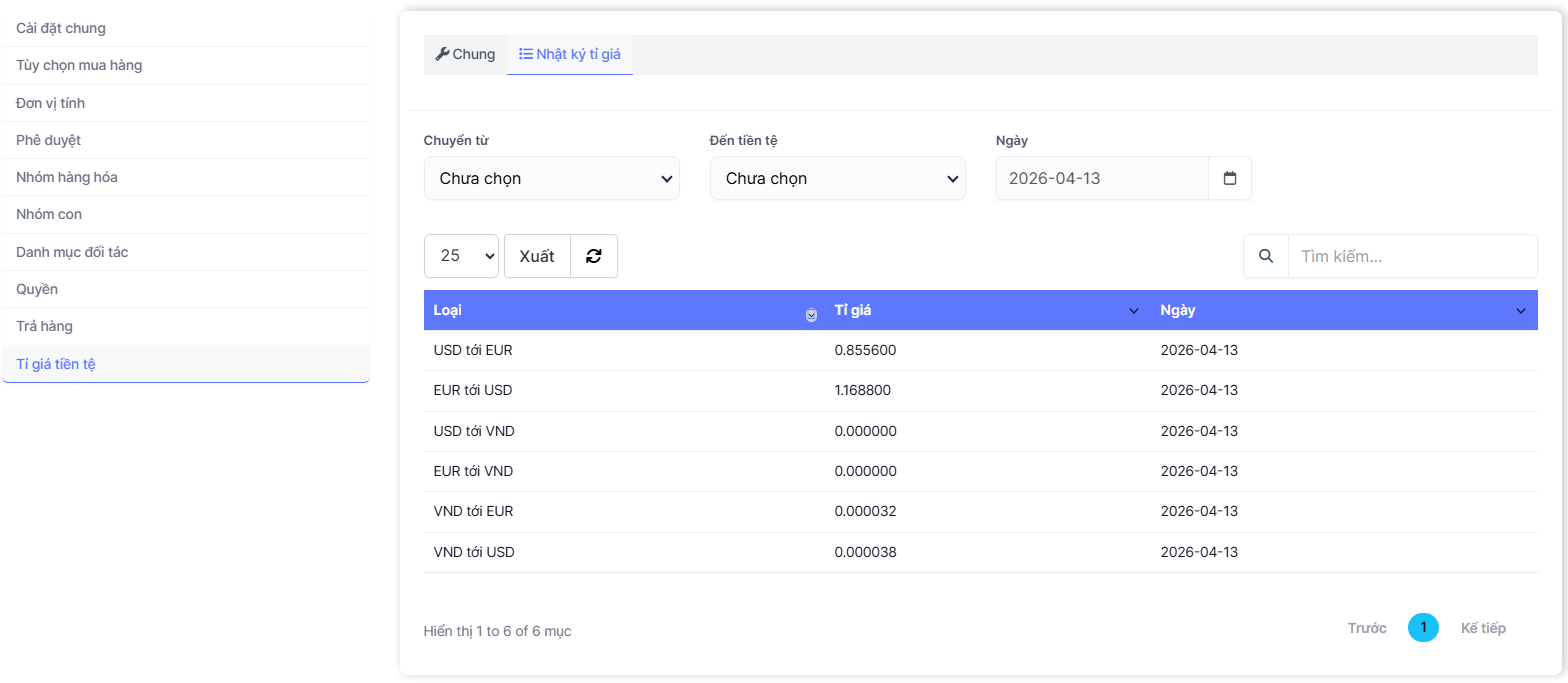
Task: Go to Kế tiếp page
Action: (x=1483, y=628)
